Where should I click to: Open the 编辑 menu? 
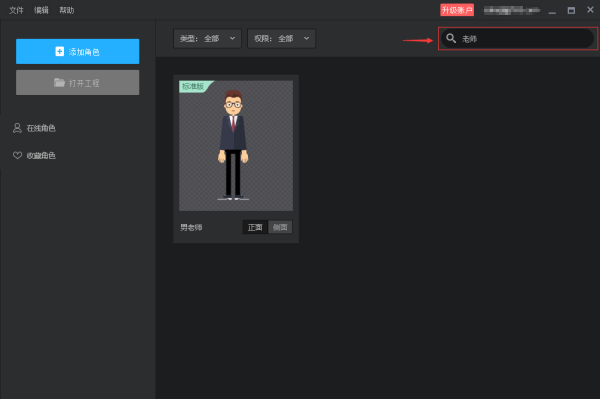pyautogui.click(x=41, y=10)
